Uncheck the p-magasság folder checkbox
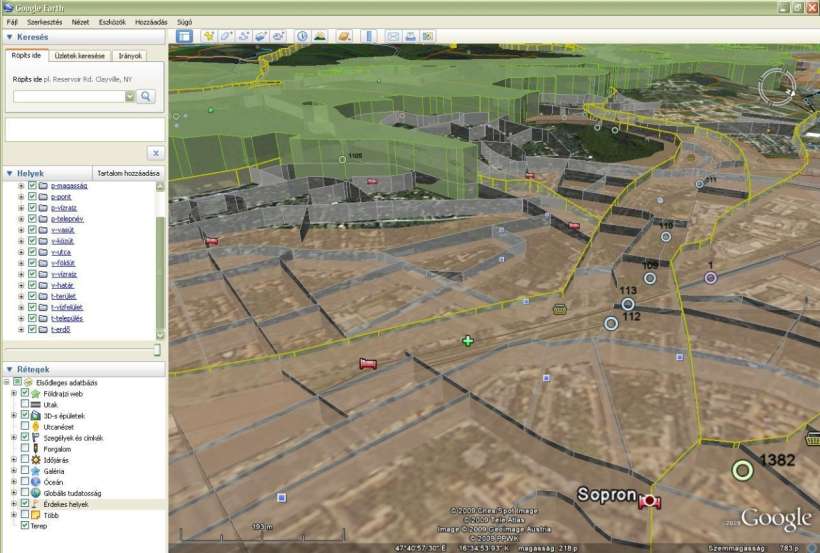 pyautogui.click(x=32, y=186)
